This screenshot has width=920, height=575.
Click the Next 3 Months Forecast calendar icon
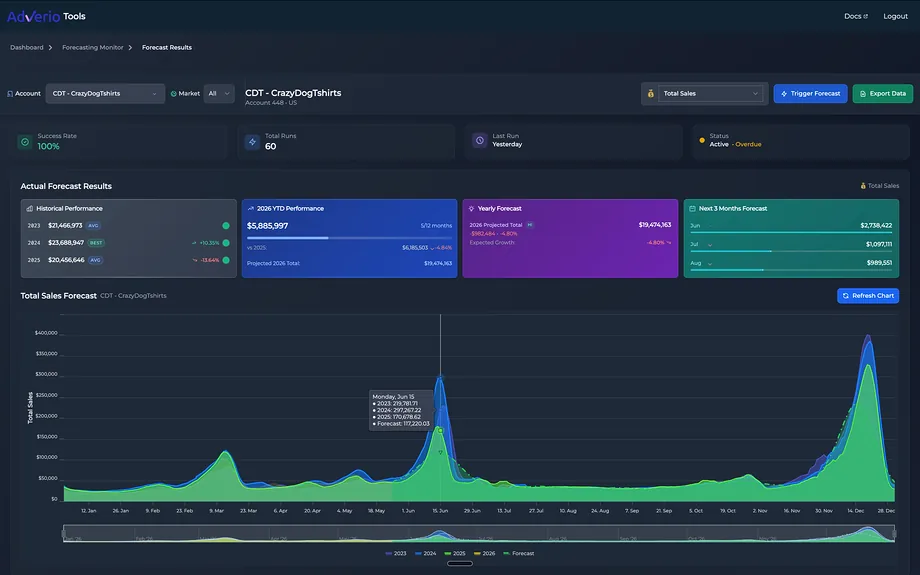[x=692, y=208]
